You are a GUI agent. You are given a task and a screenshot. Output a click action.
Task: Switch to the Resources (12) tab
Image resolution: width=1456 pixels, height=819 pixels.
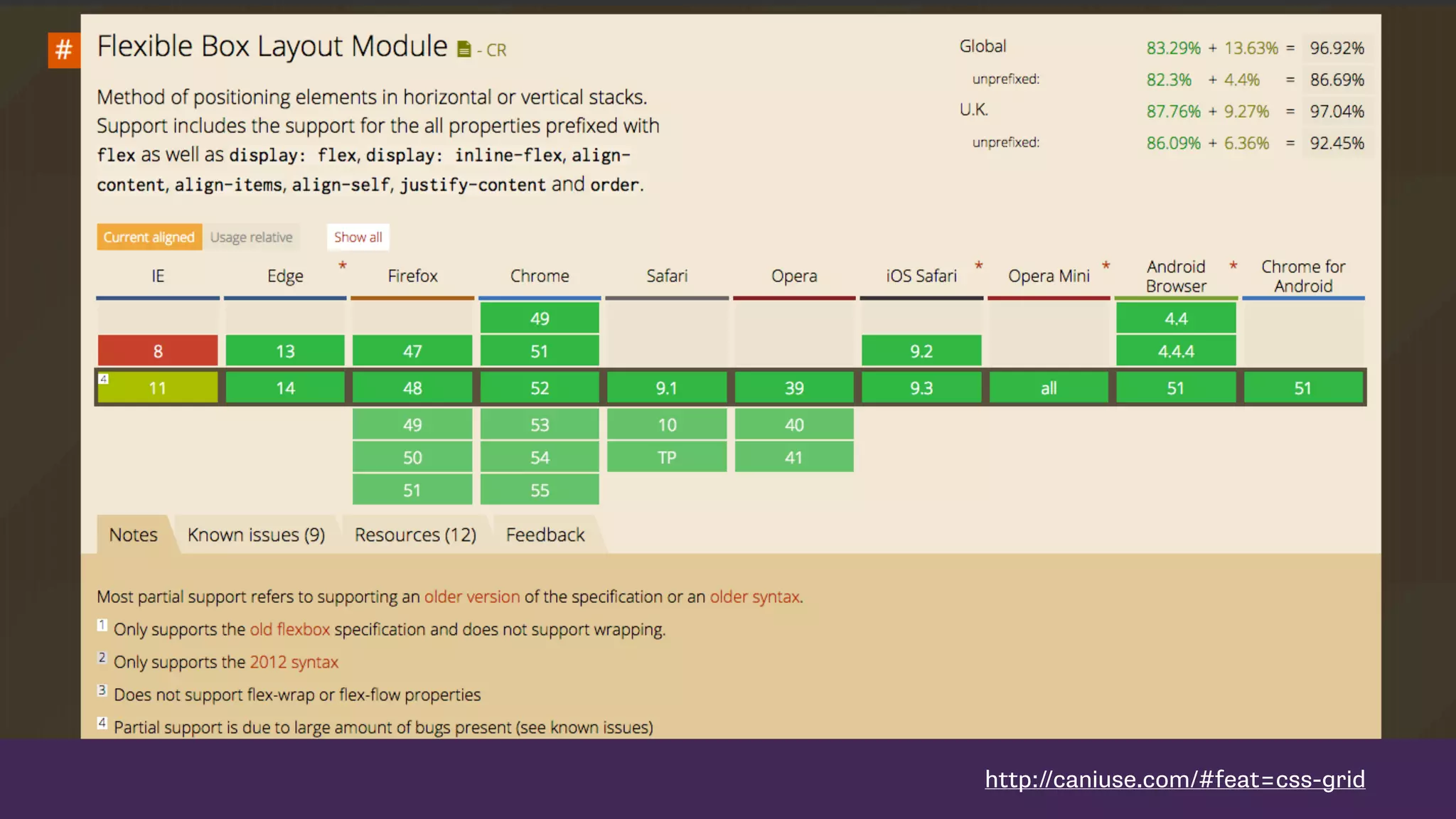pos(415,535)
